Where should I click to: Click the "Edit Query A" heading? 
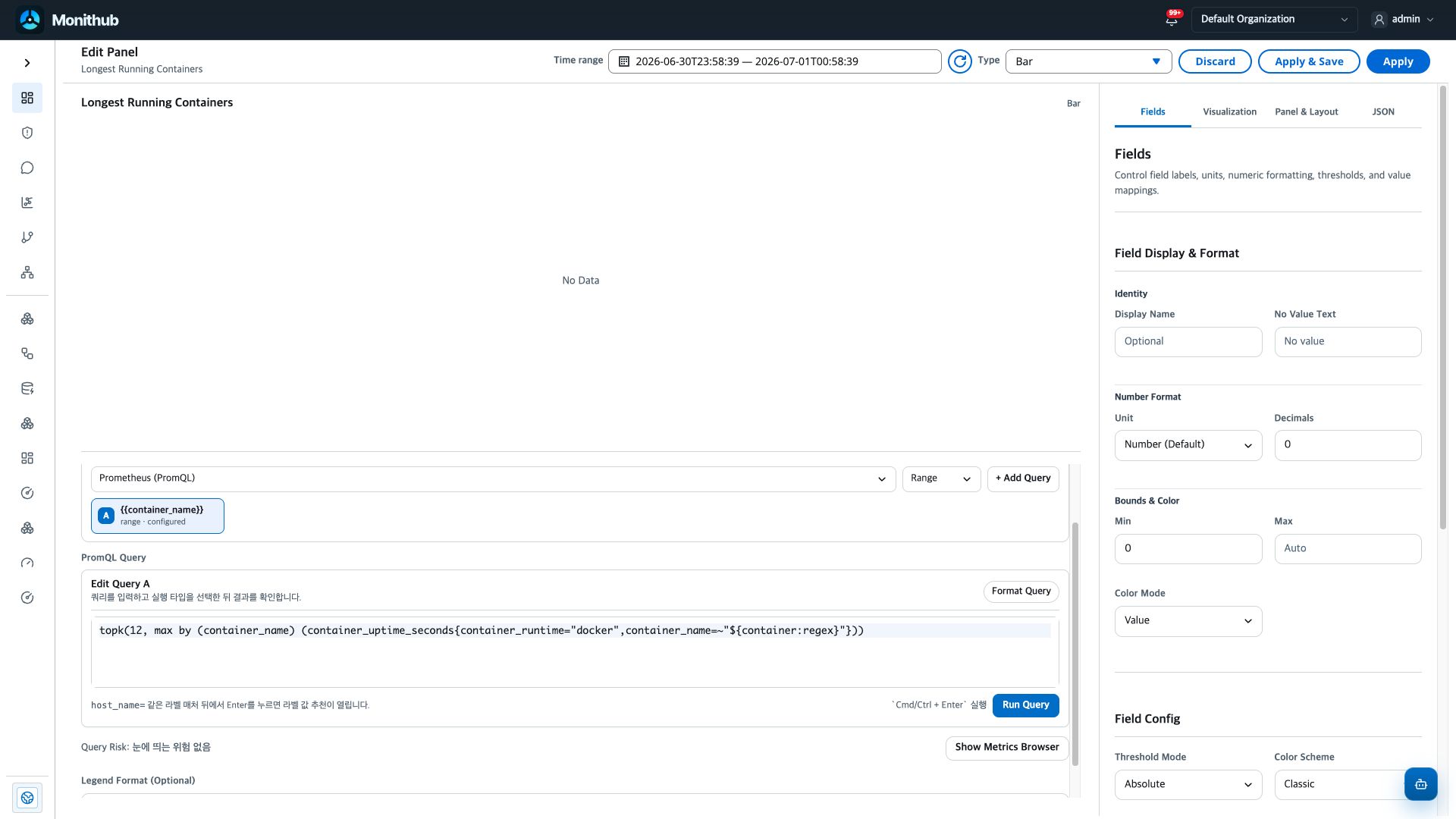click(x=121, y=584)
